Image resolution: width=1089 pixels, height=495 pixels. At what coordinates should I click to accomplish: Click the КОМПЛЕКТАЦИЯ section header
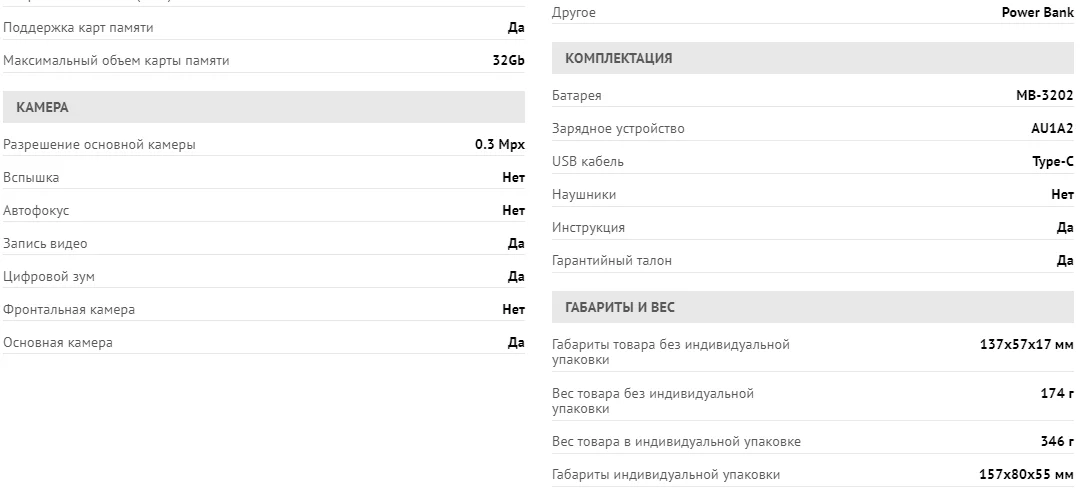(x=813, y=58)
